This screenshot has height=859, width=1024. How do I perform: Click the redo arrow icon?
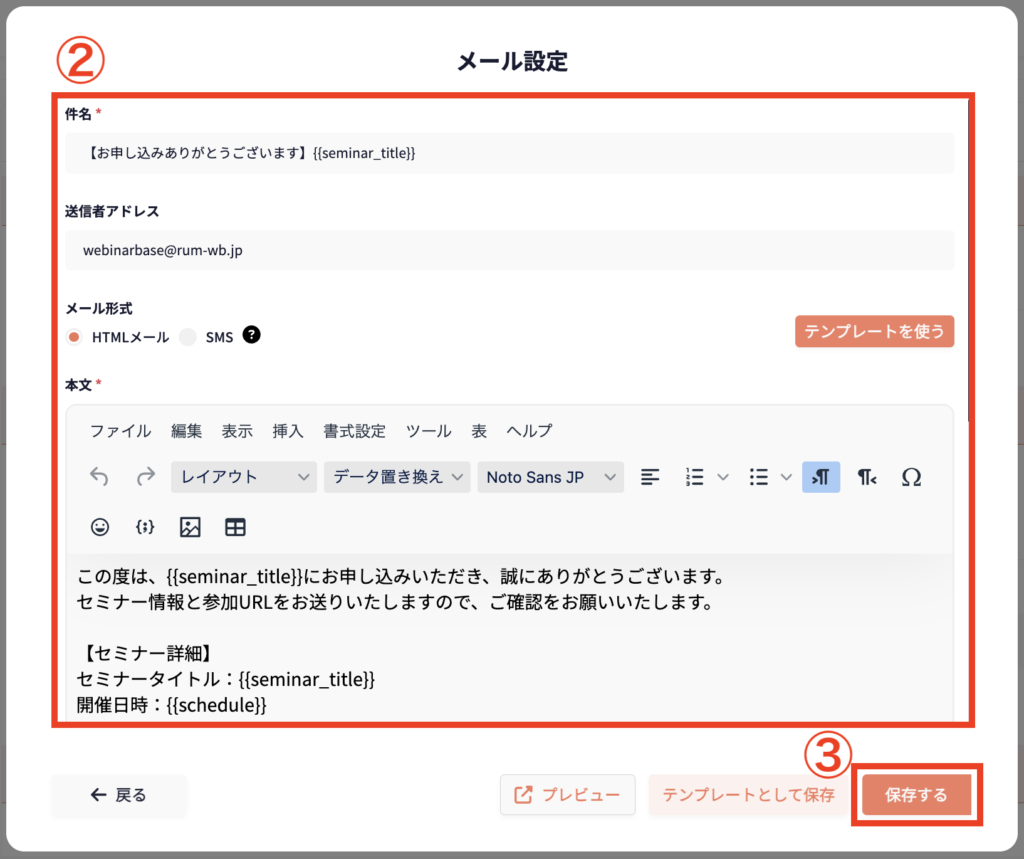tap(146, 477)
